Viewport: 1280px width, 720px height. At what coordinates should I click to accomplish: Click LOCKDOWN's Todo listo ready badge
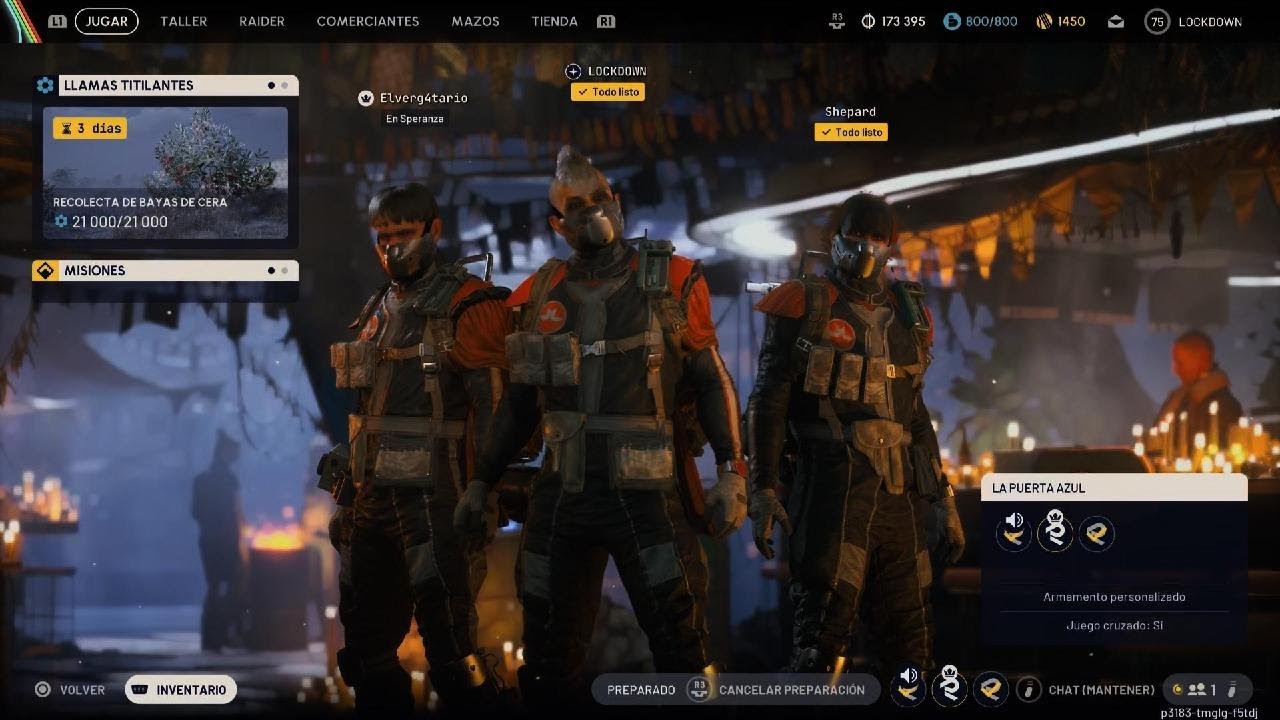click(x=607, y=92)
